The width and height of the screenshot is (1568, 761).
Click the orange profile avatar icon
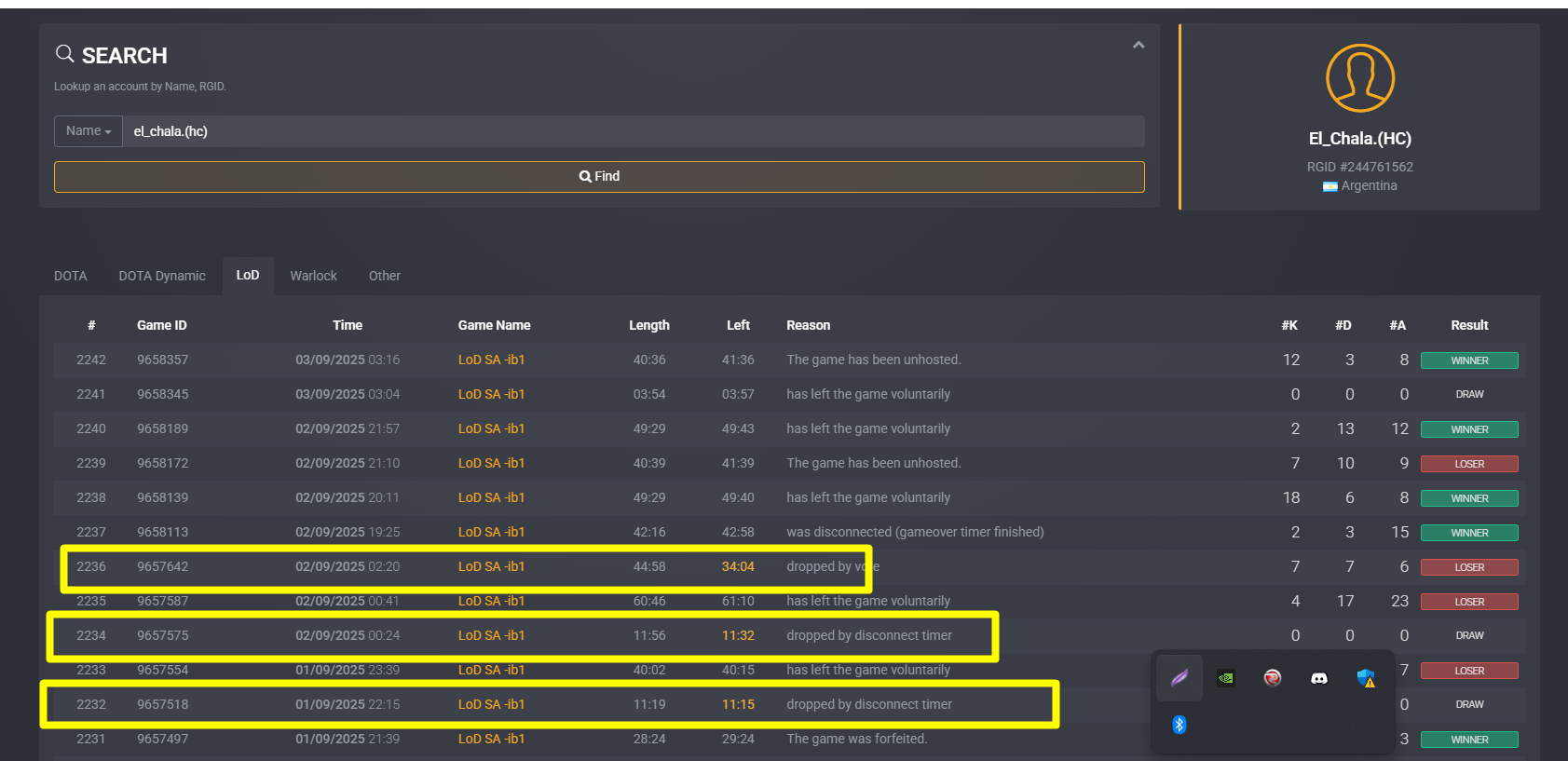1360,78
